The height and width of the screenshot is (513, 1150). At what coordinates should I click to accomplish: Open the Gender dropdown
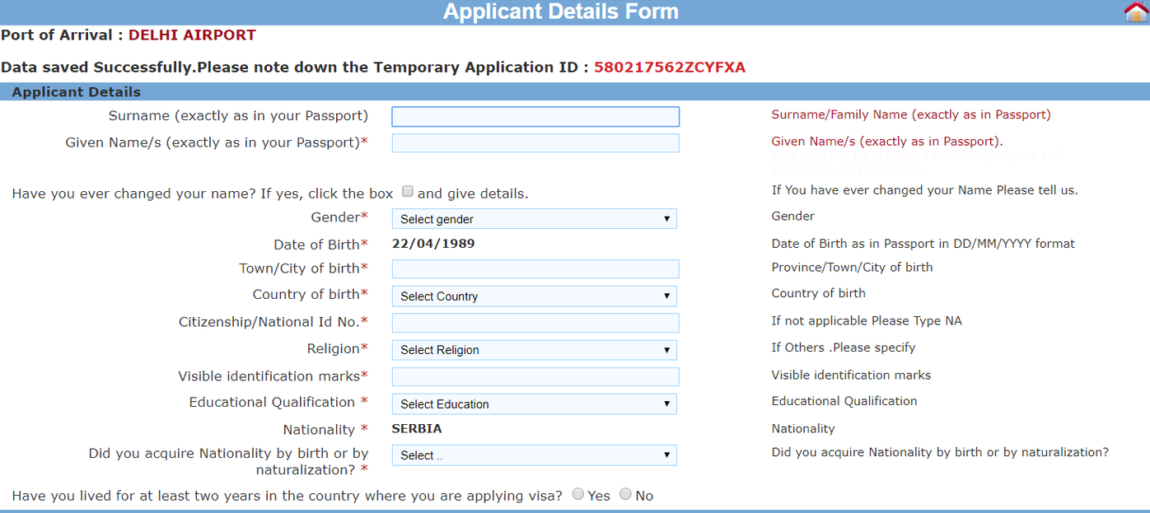(x=534, y=219)
